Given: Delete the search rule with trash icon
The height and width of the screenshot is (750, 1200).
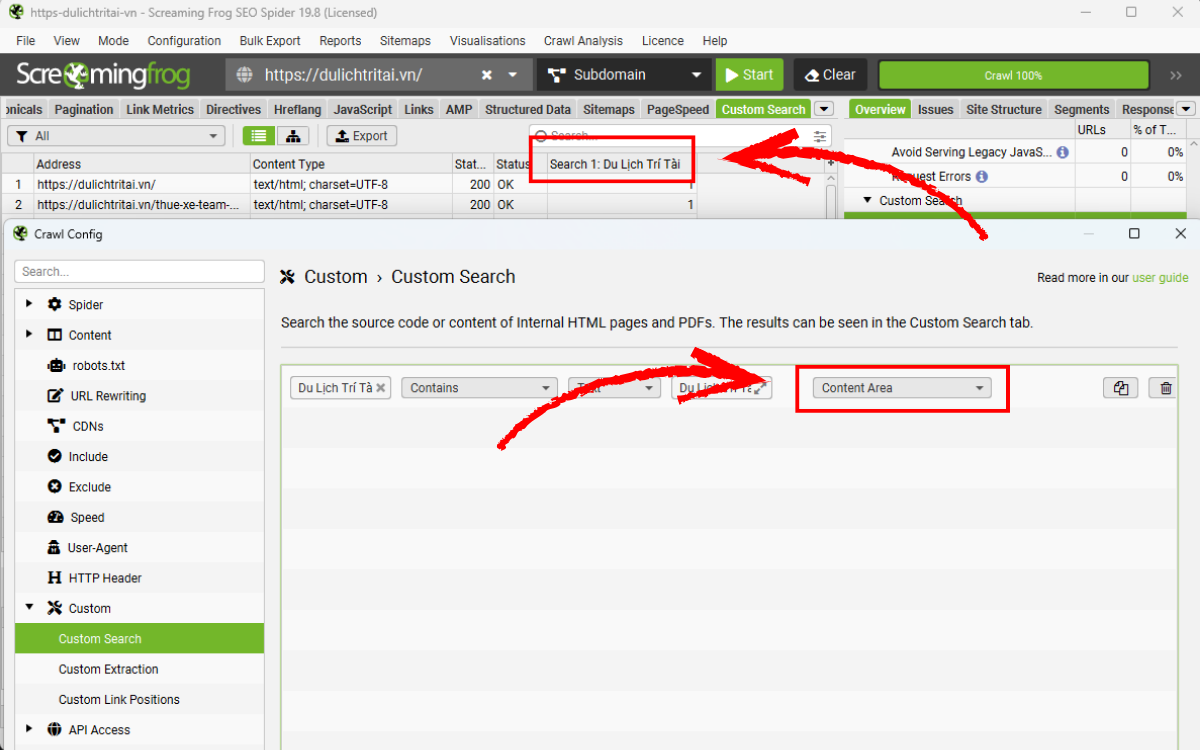Looking at the screenshot, I should (1165, 388).
